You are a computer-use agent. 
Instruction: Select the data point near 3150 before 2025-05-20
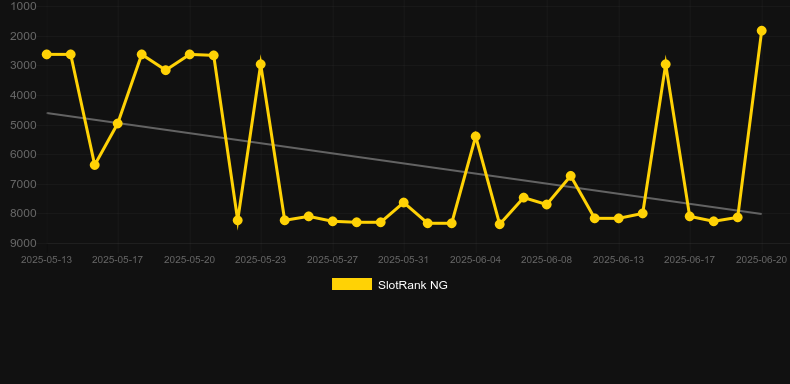[166, 70]
